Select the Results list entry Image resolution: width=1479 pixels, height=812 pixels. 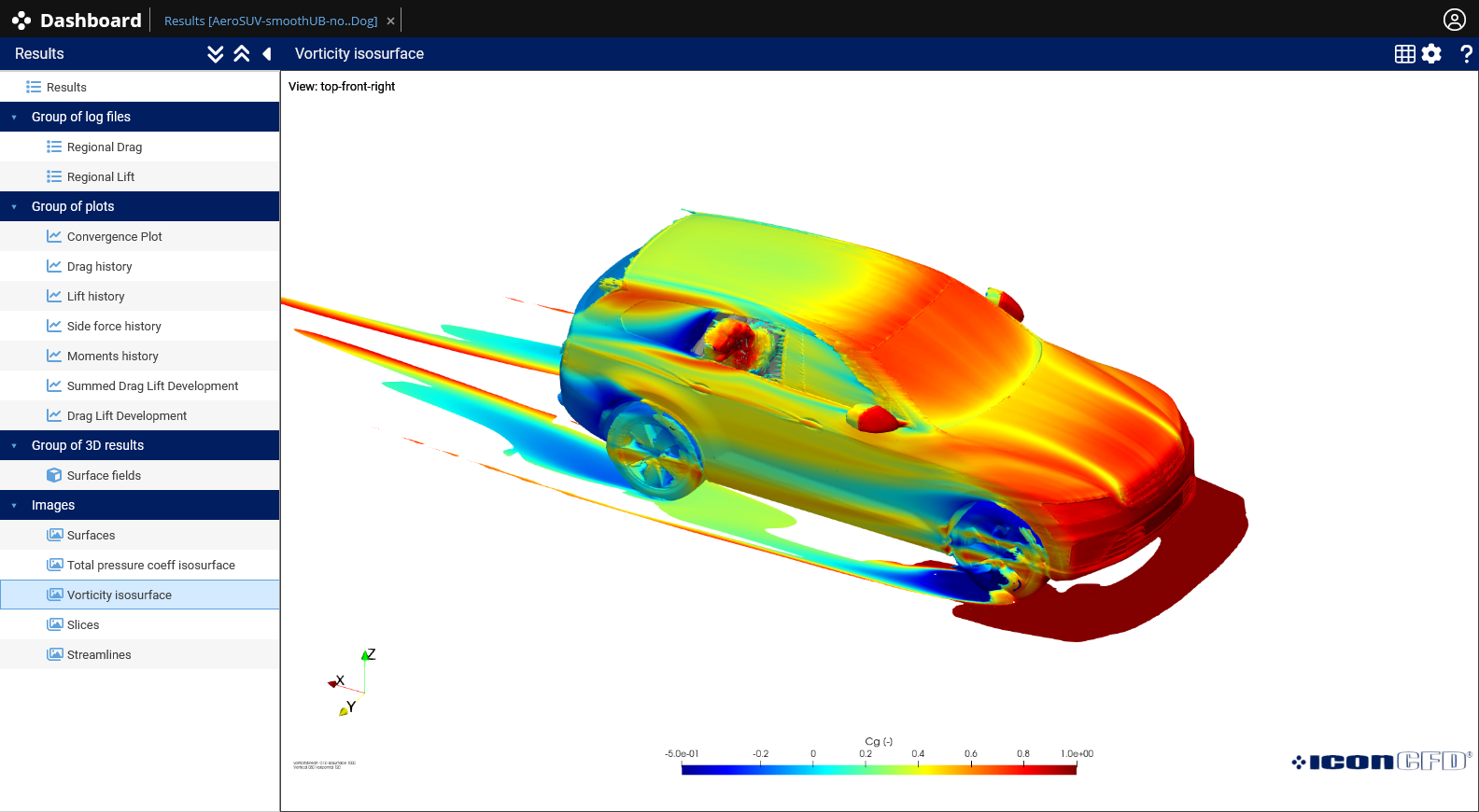coord(140,87)
